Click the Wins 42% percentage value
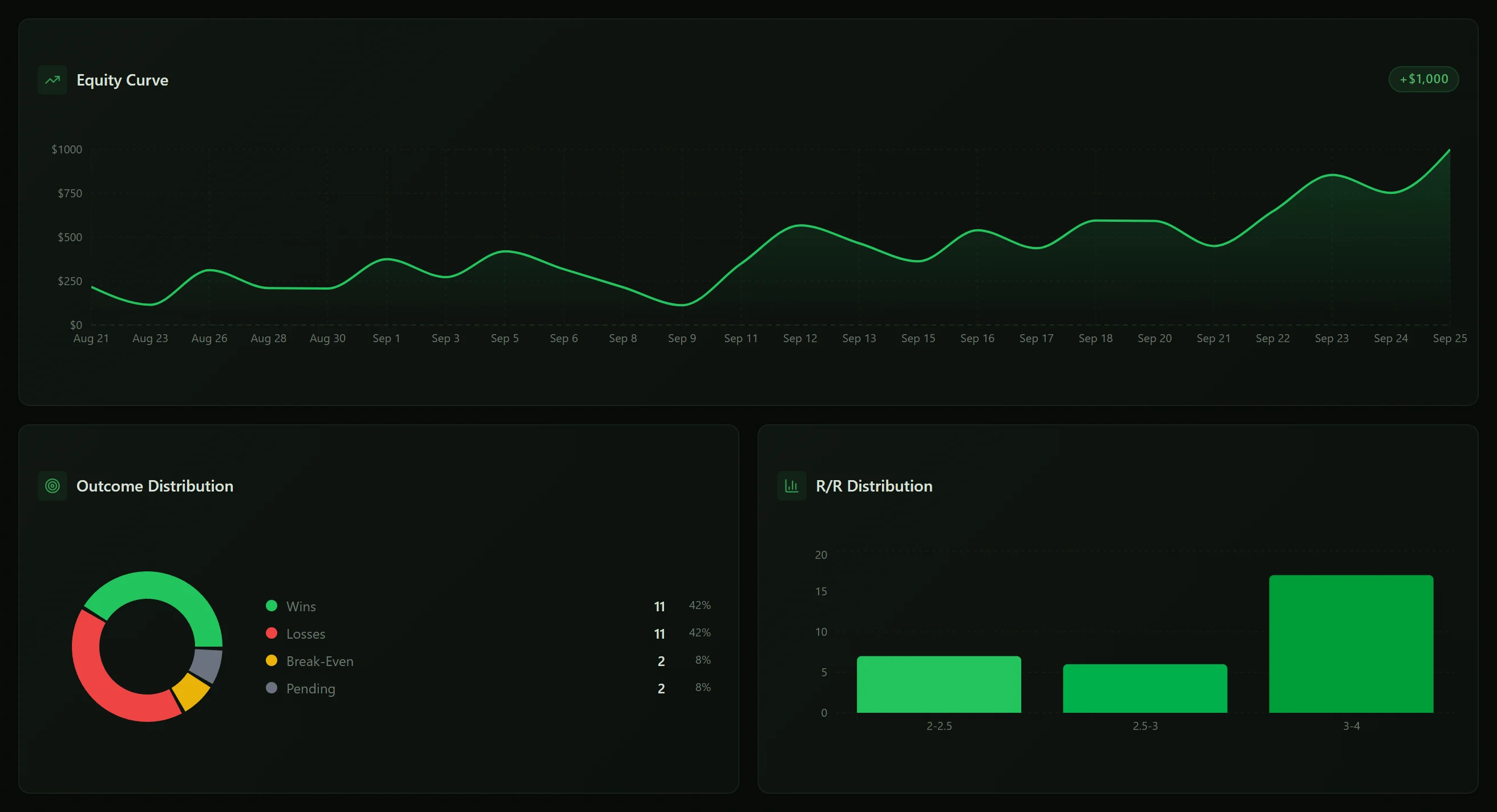 coord(699,605)
